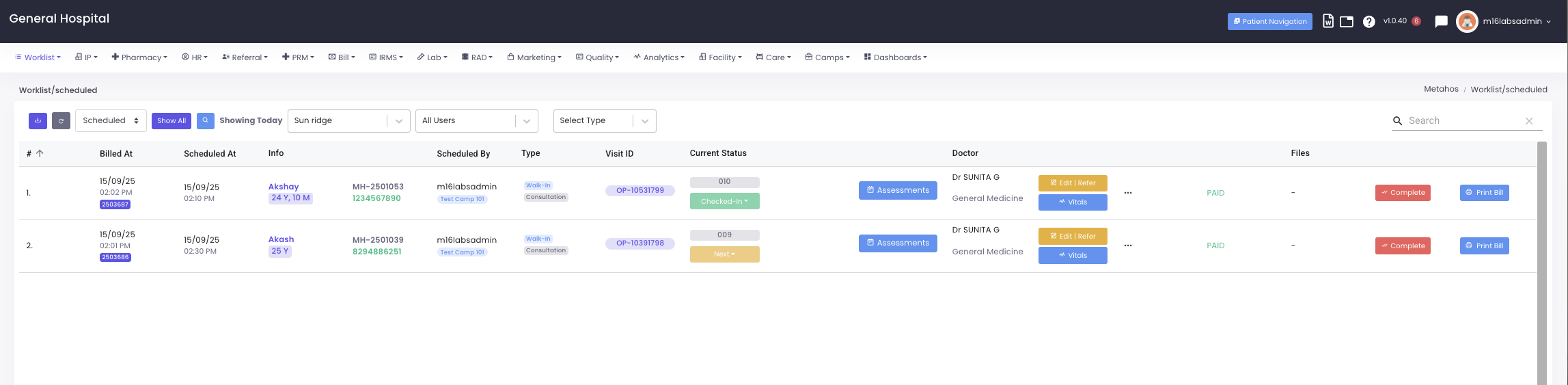The height and width of the screenshot is (385, 1568).
Task: Clear search with the X icon
Action: [1529, 121]
